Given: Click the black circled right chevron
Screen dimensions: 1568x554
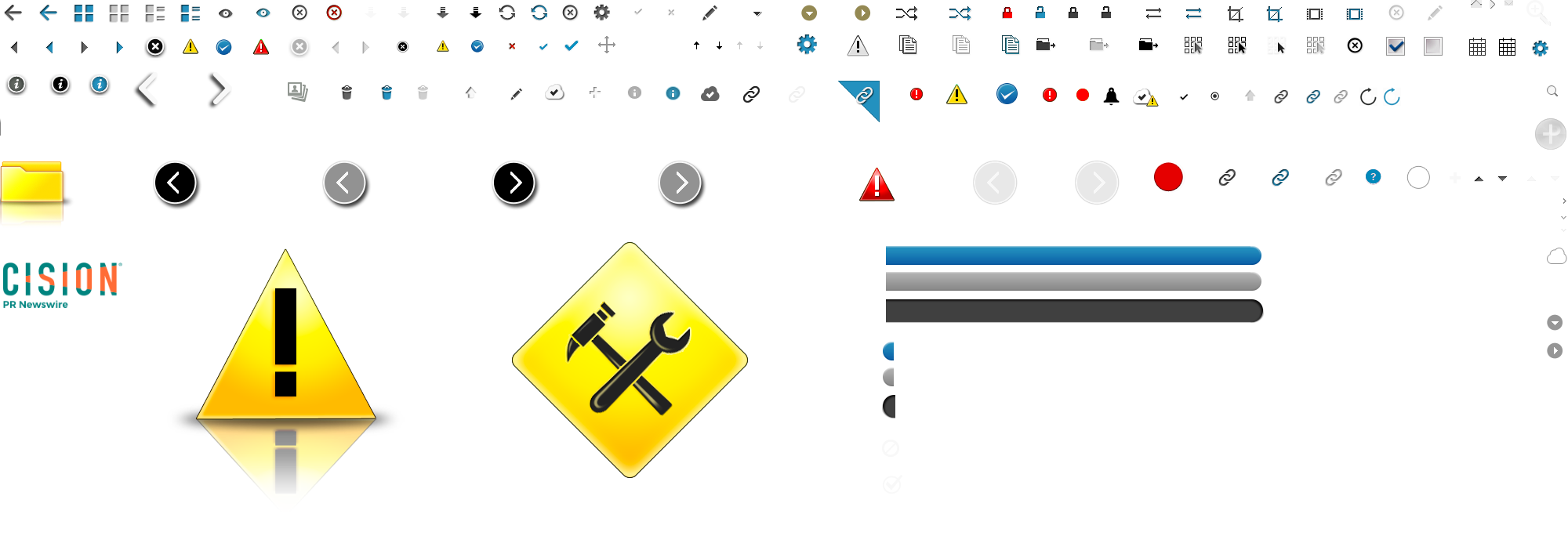Looking at the screenshot, I should [x=514, y=183].
